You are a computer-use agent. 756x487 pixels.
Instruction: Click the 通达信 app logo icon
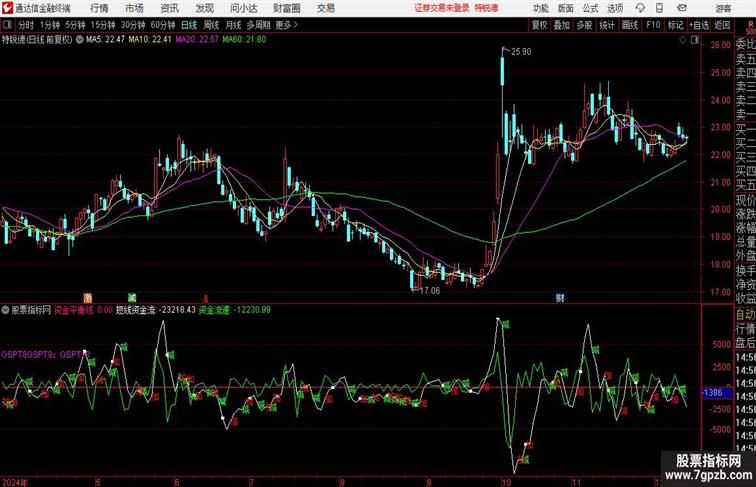[x=7, y=8]
